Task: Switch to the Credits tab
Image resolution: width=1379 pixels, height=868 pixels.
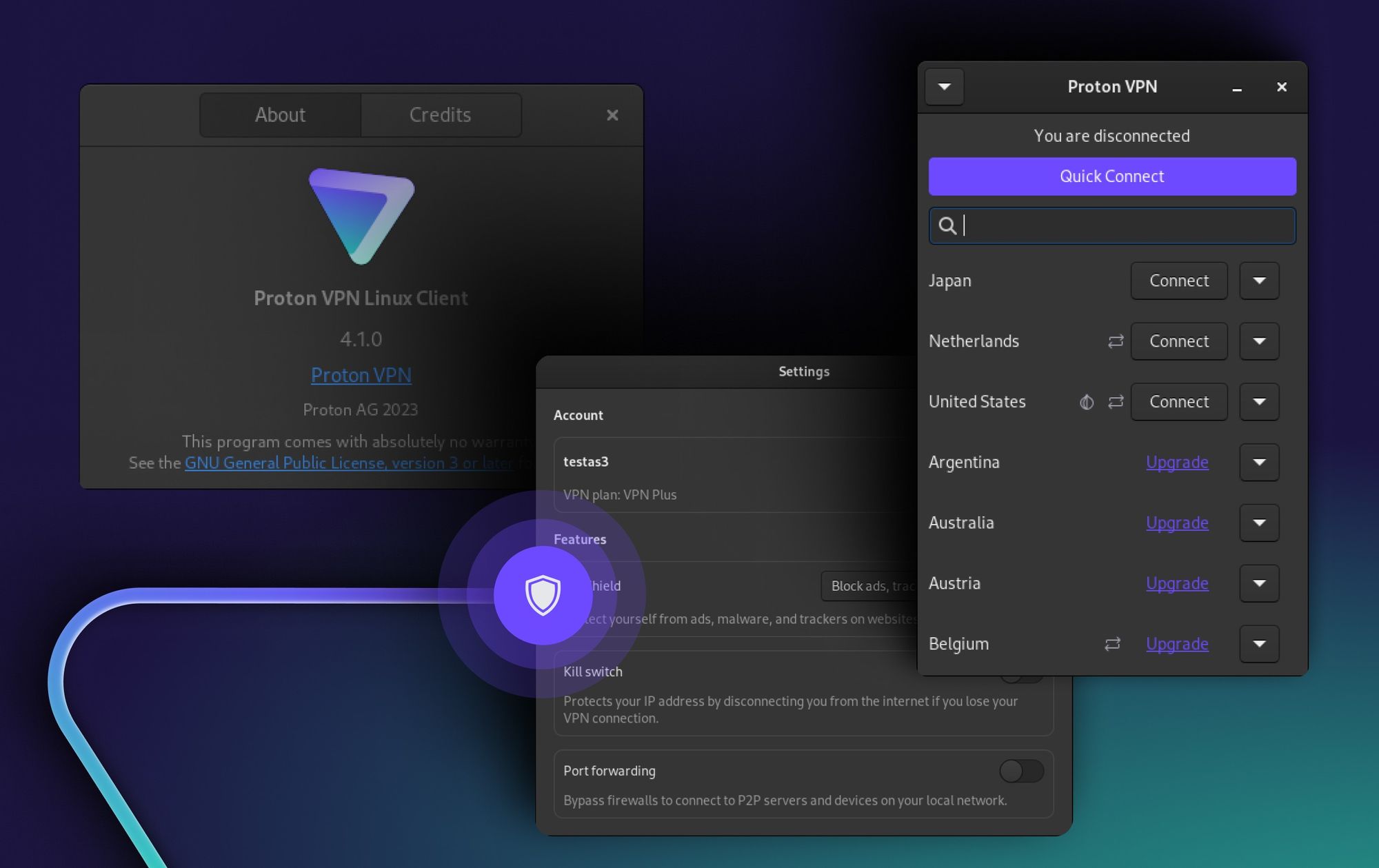Action: point(441,114)
